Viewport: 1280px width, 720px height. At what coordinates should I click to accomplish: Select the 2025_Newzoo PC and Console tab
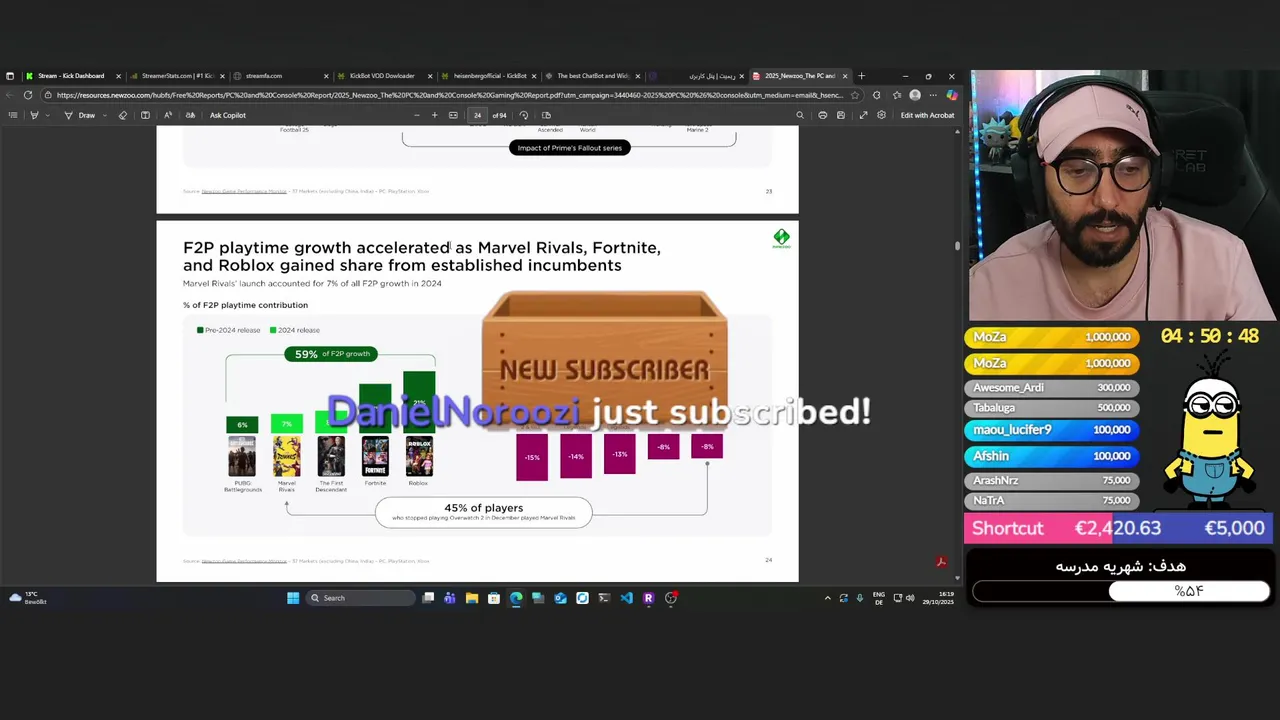pyautogui.click(x=799, y=76)
